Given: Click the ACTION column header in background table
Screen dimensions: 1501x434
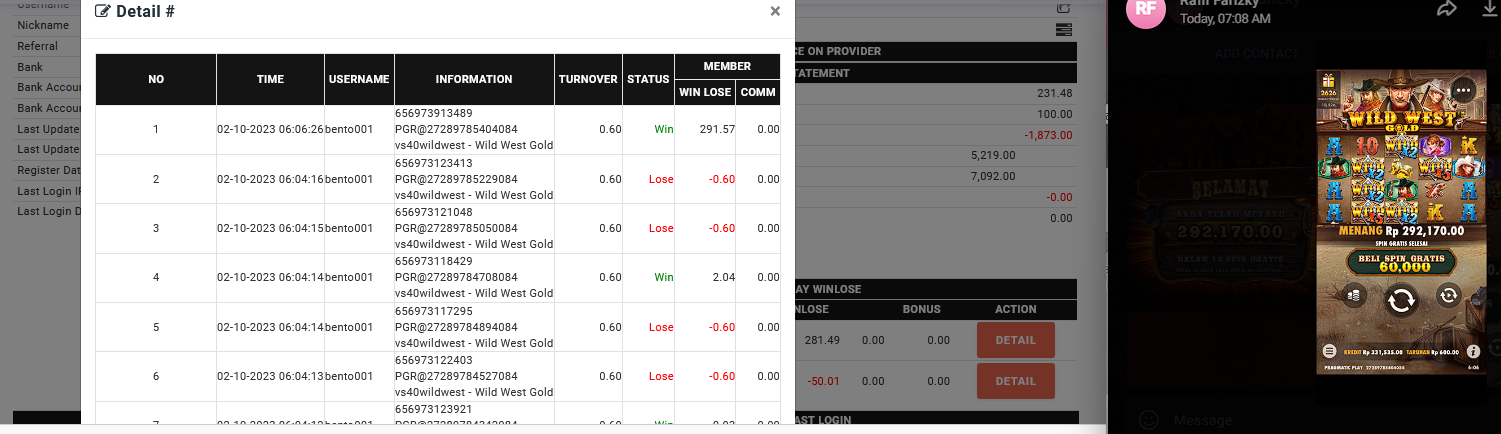Looking at the screenshot, I should pyautogui.click(x=1015, y=309).
